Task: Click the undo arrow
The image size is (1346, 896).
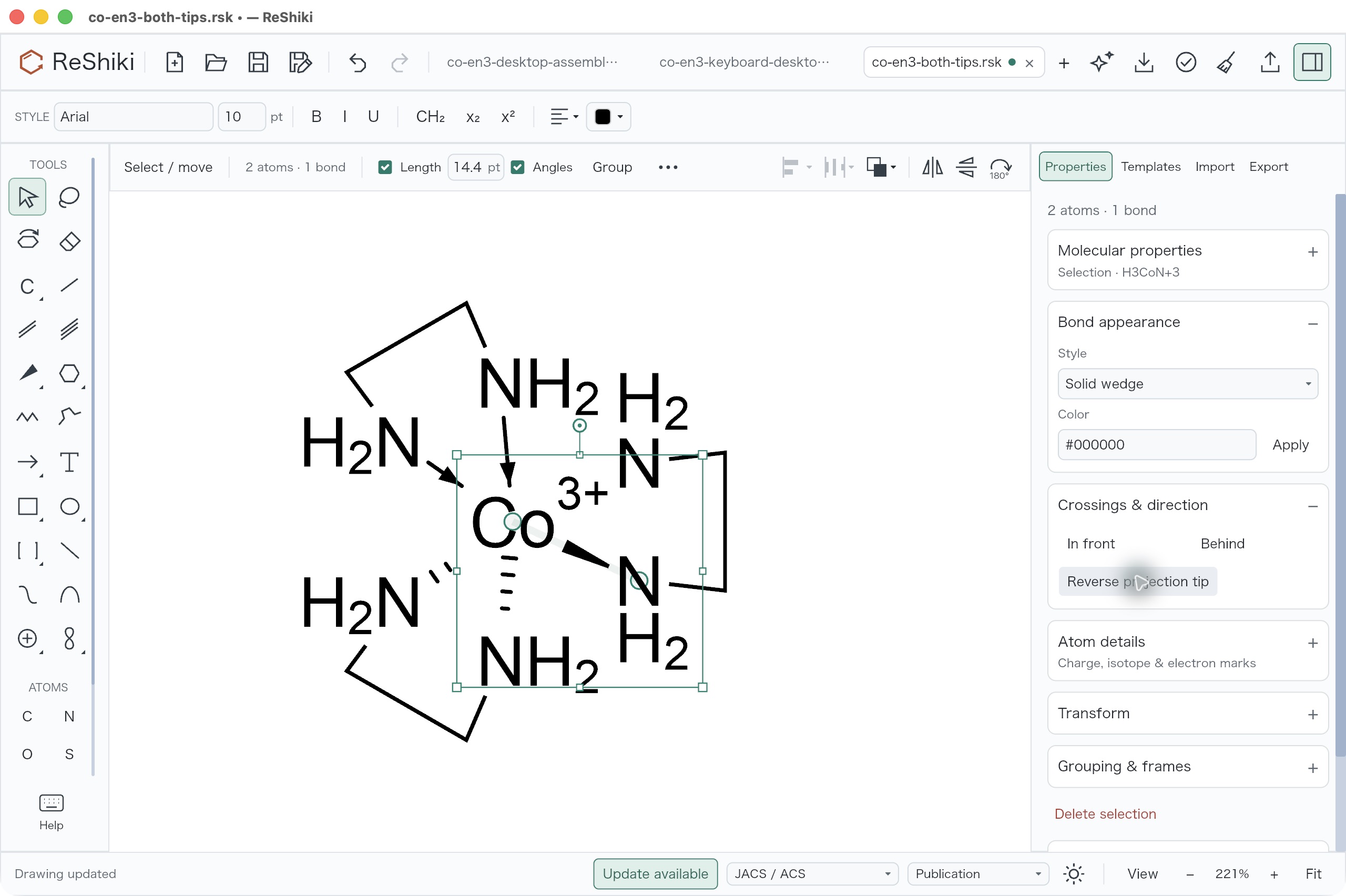Action: [358, 62]
